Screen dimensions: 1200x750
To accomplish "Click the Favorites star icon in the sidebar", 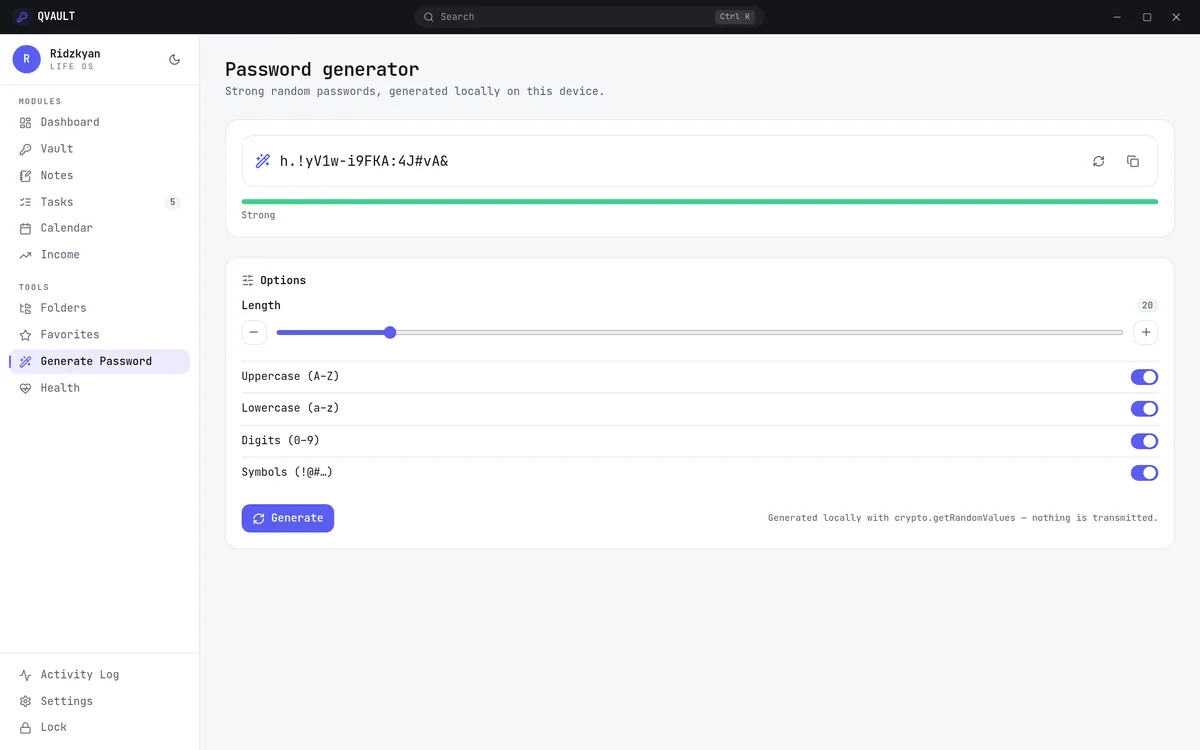I will 26,335.
